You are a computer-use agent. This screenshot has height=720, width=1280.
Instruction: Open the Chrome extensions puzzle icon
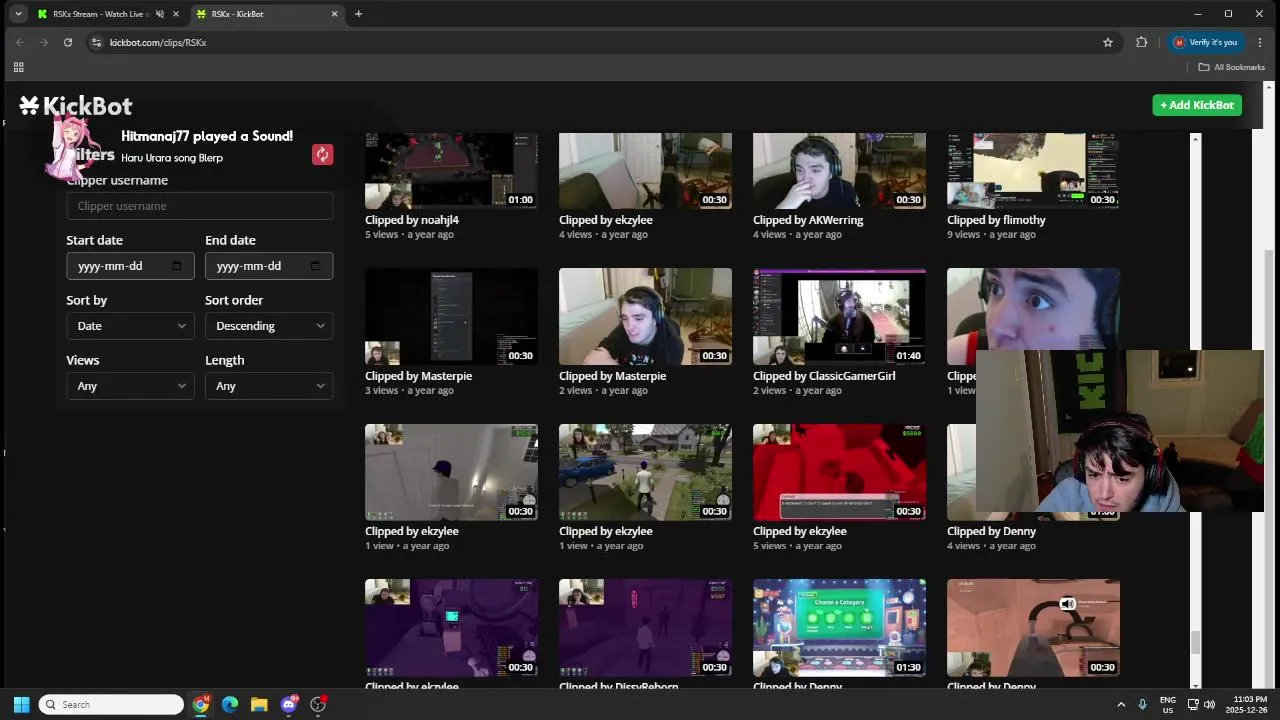(x=1141, y=42)
